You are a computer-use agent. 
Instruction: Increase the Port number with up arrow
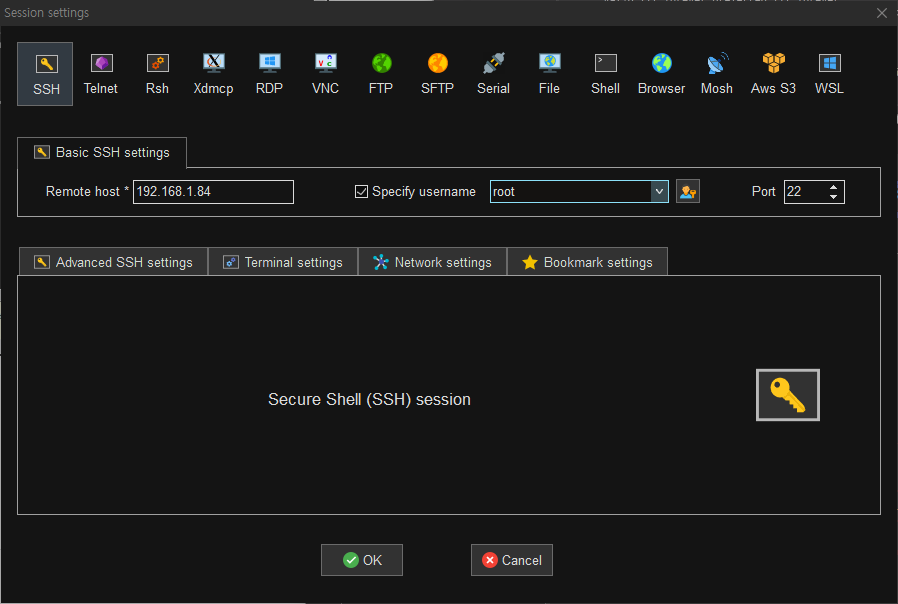click(833, 187)
